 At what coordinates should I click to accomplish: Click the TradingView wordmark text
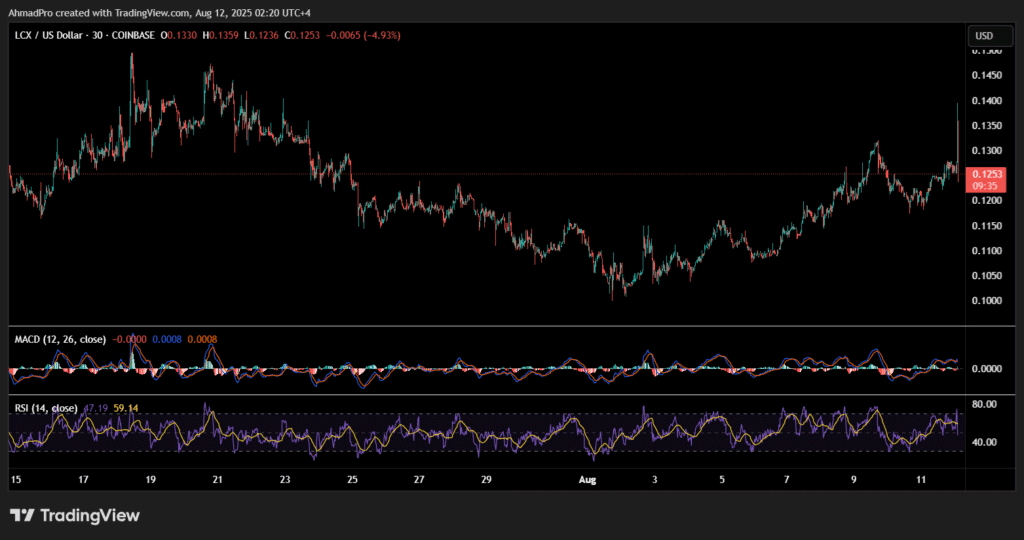point(90,516)
